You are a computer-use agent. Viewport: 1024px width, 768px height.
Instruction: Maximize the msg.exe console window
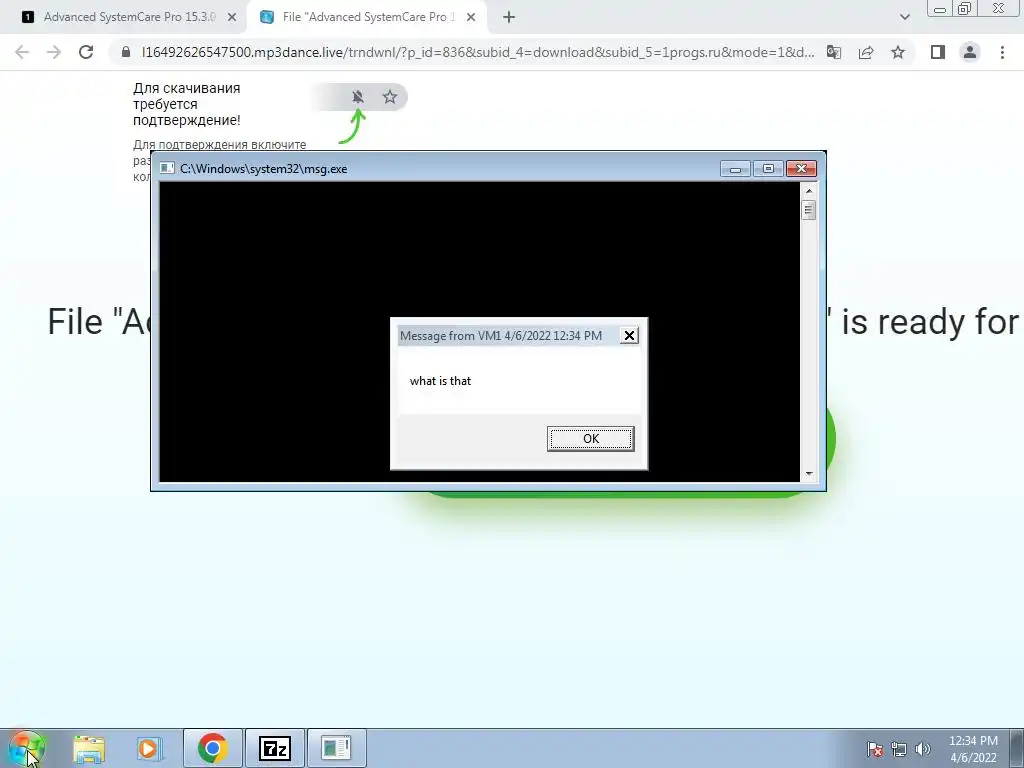[768, 169]
